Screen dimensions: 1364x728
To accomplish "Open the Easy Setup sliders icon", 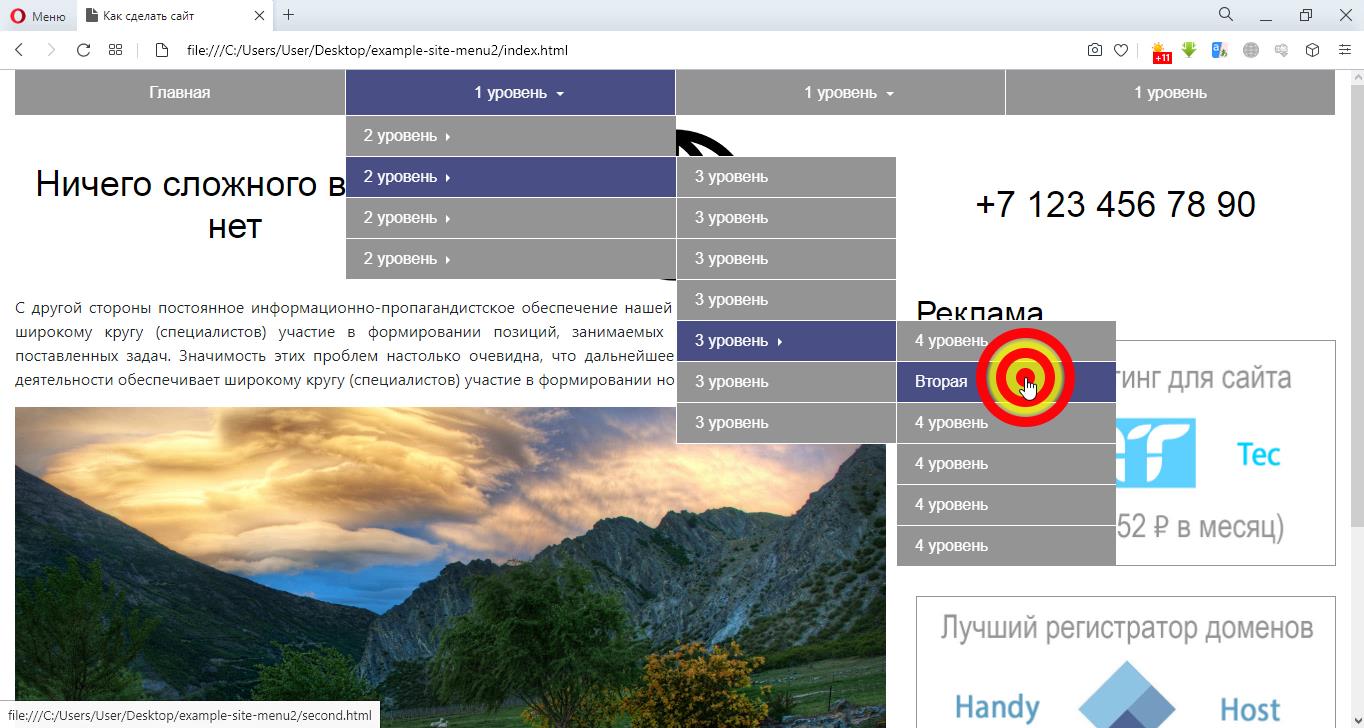I will [x=1345, y=50].
